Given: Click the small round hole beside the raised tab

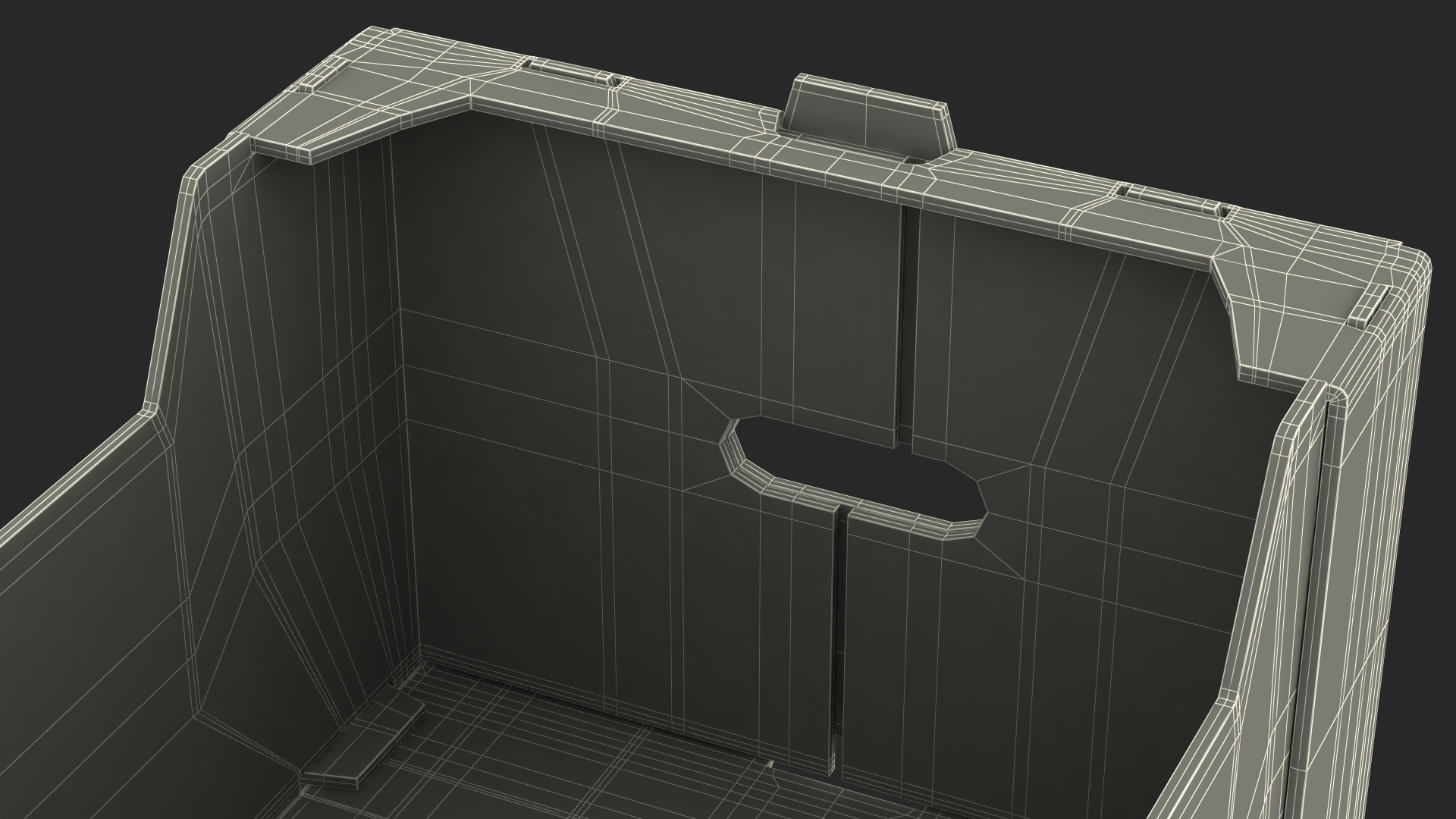Looking at the screenshot, I should click(x=915, y=162).
